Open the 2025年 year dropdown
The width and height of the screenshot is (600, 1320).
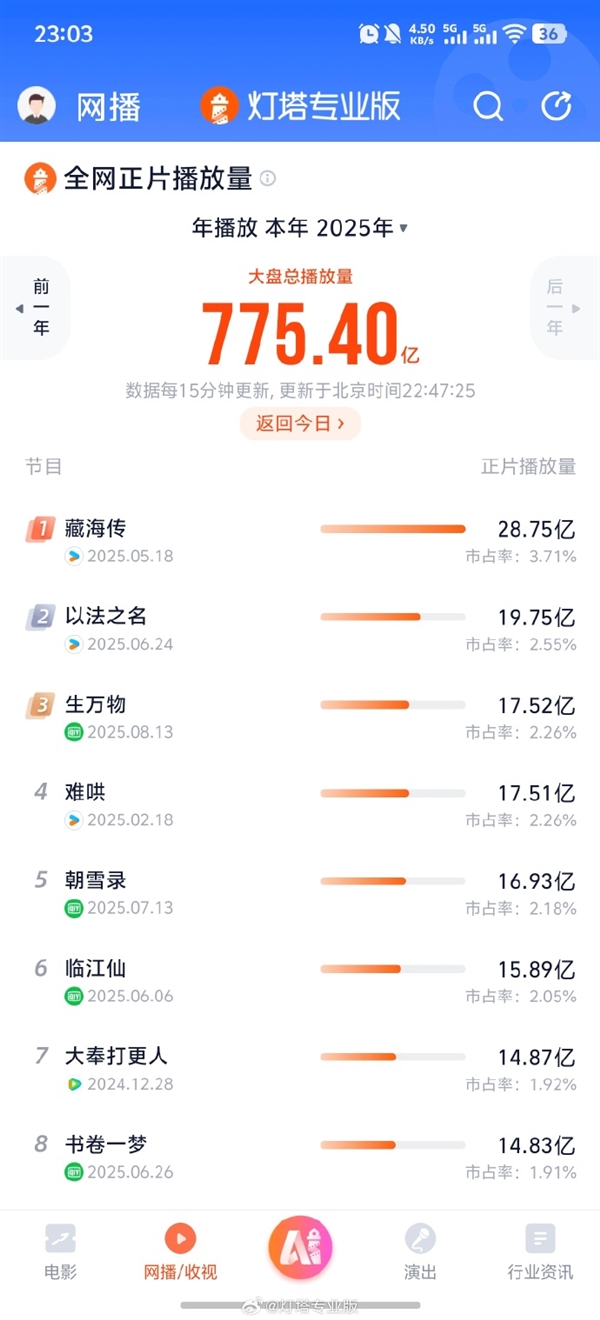point(370,227)
